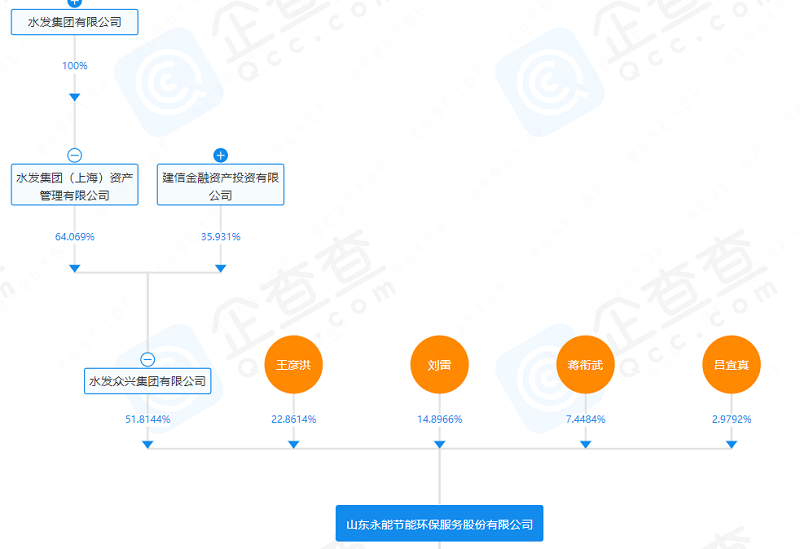Click the 2.9792% shareholding label
Screen dimensions: 800x549
(x=731, y=419)
